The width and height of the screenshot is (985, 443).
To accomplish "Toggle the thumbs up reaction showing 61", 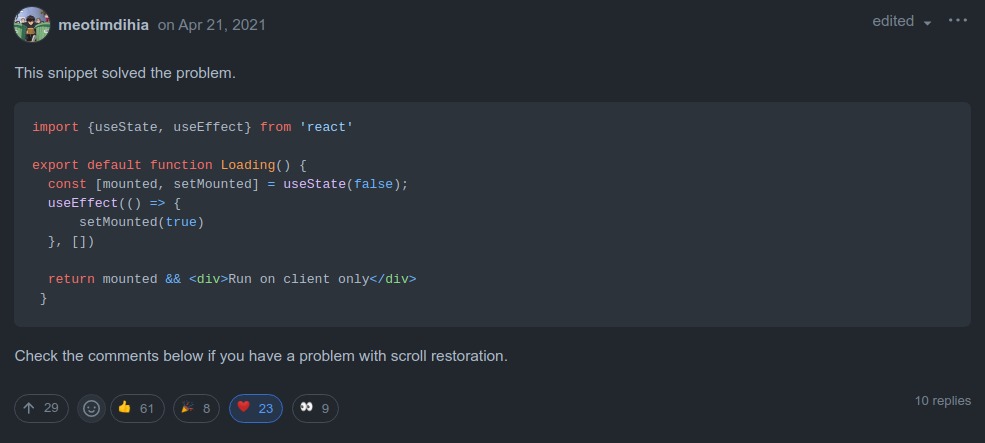I will tap(137, 408).
